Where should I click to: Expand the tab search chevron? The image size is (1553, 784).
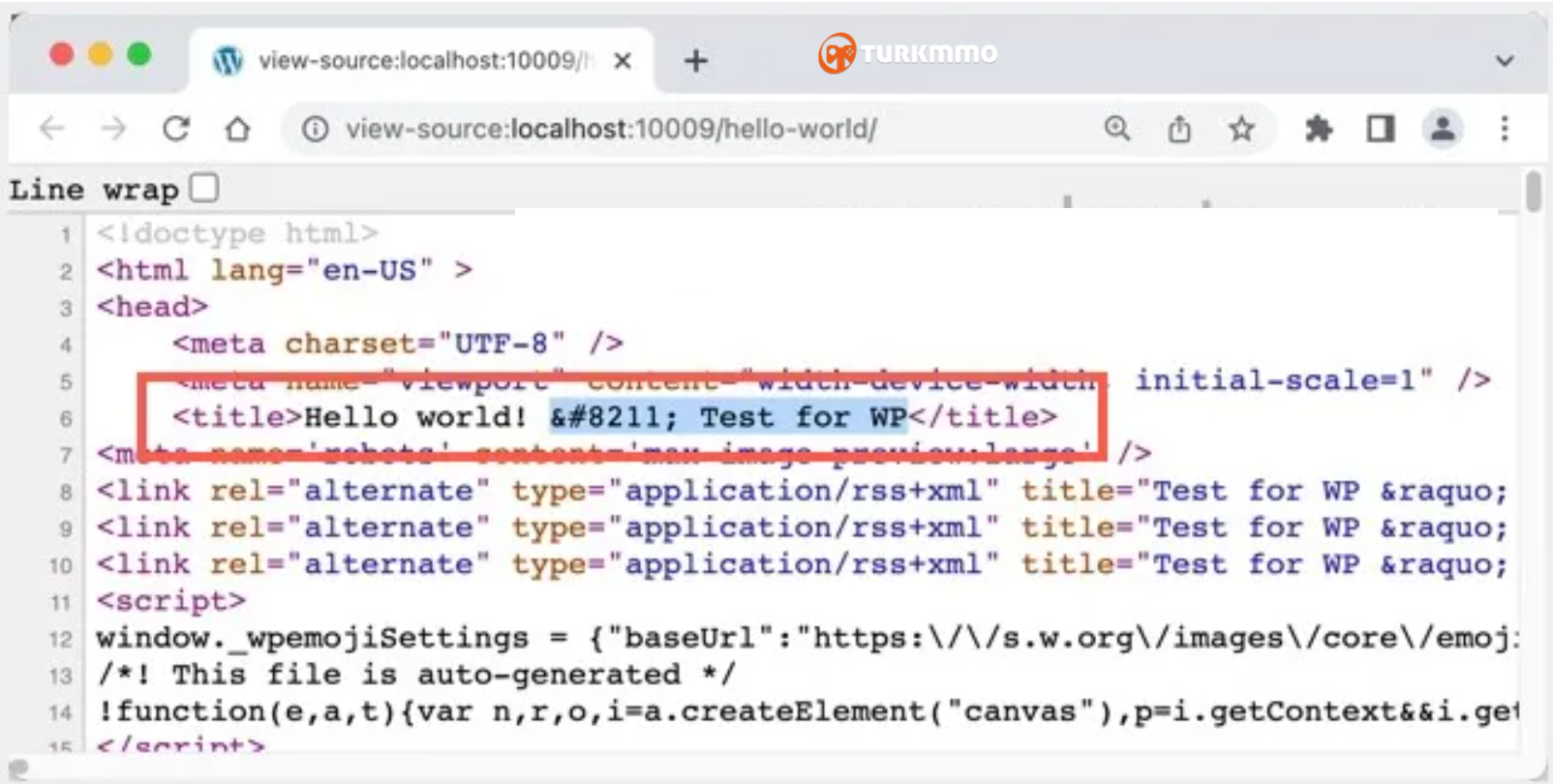pos(1504,61)
